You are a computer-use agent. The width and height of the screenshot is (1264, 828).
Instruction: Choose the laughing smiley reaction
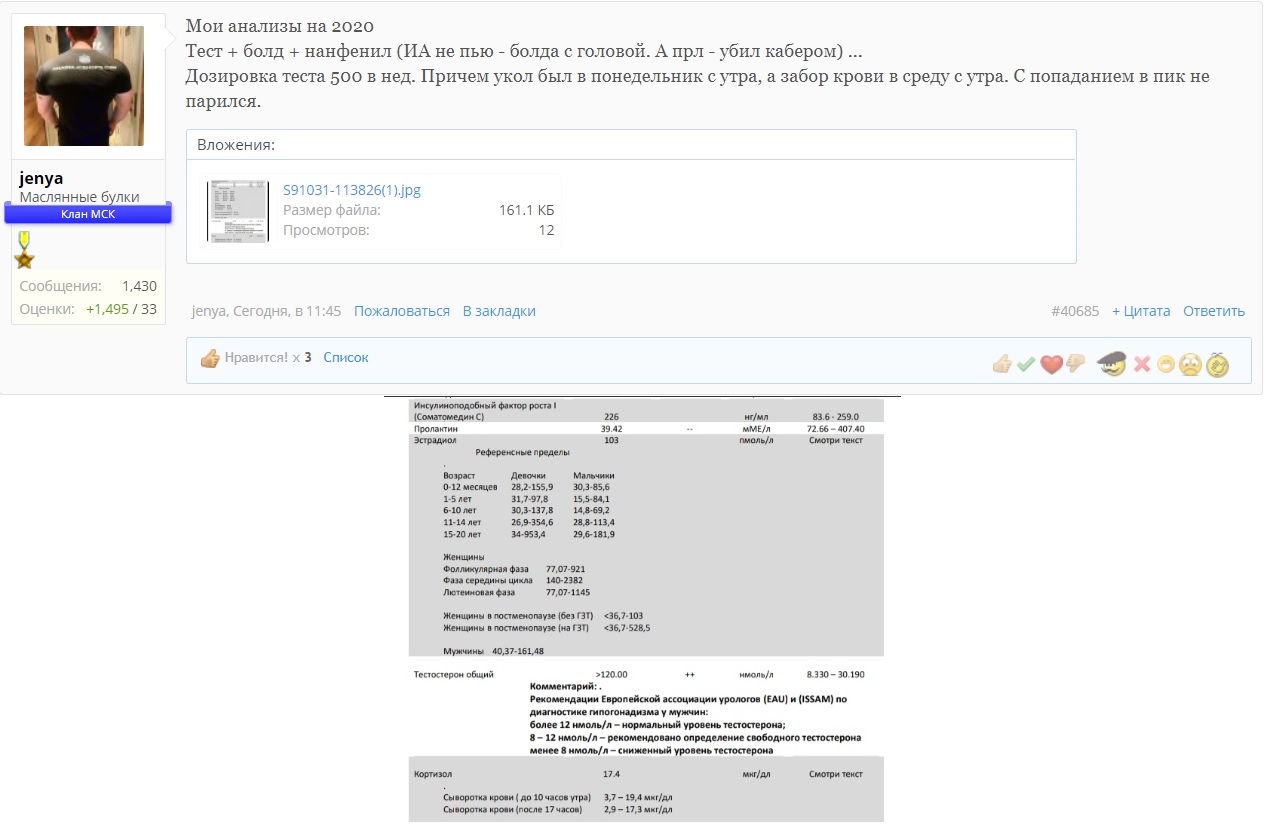pos(1165,365)
